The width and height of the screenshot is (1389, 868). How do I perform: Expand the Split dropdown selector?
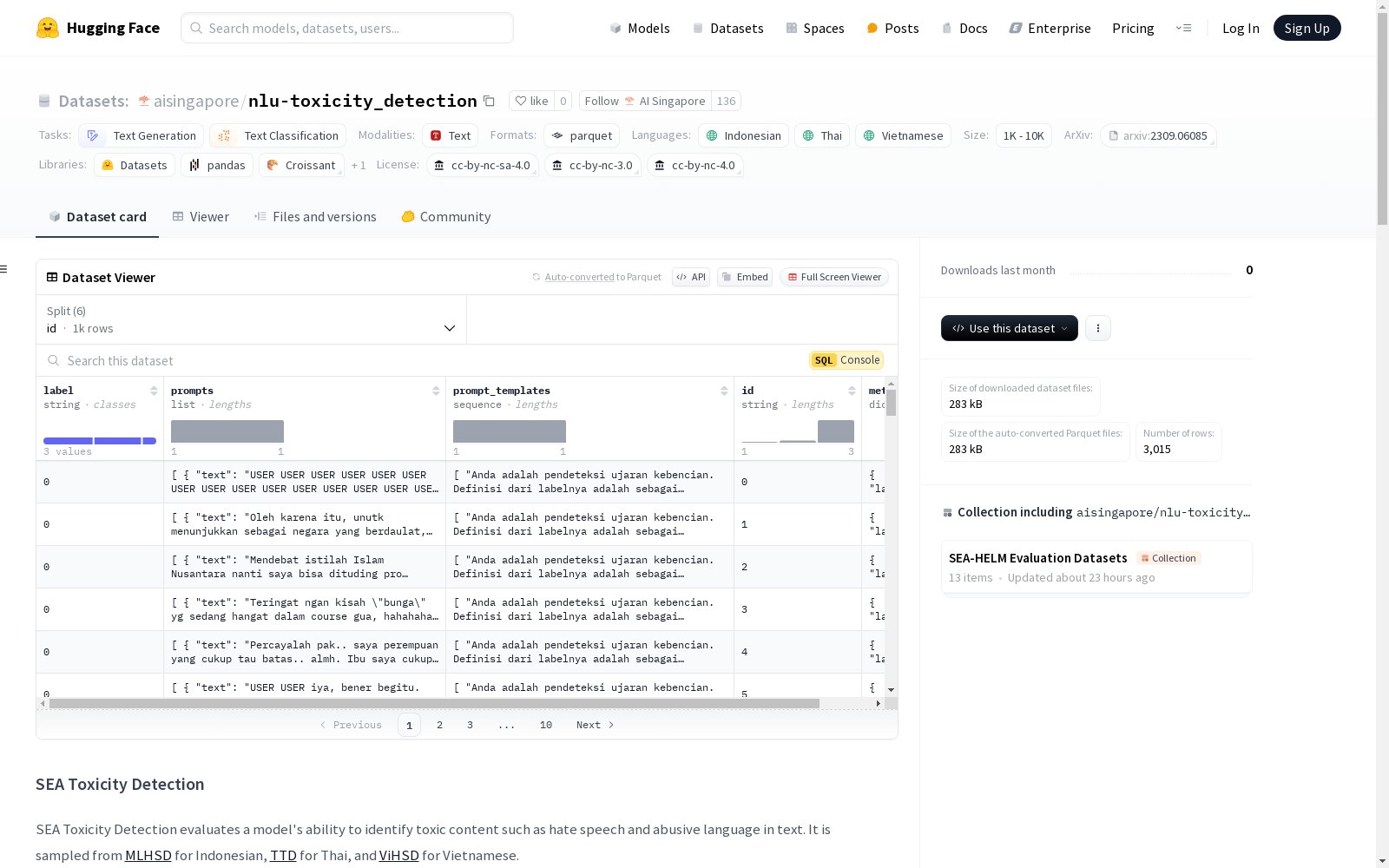(x=252, y=319)
